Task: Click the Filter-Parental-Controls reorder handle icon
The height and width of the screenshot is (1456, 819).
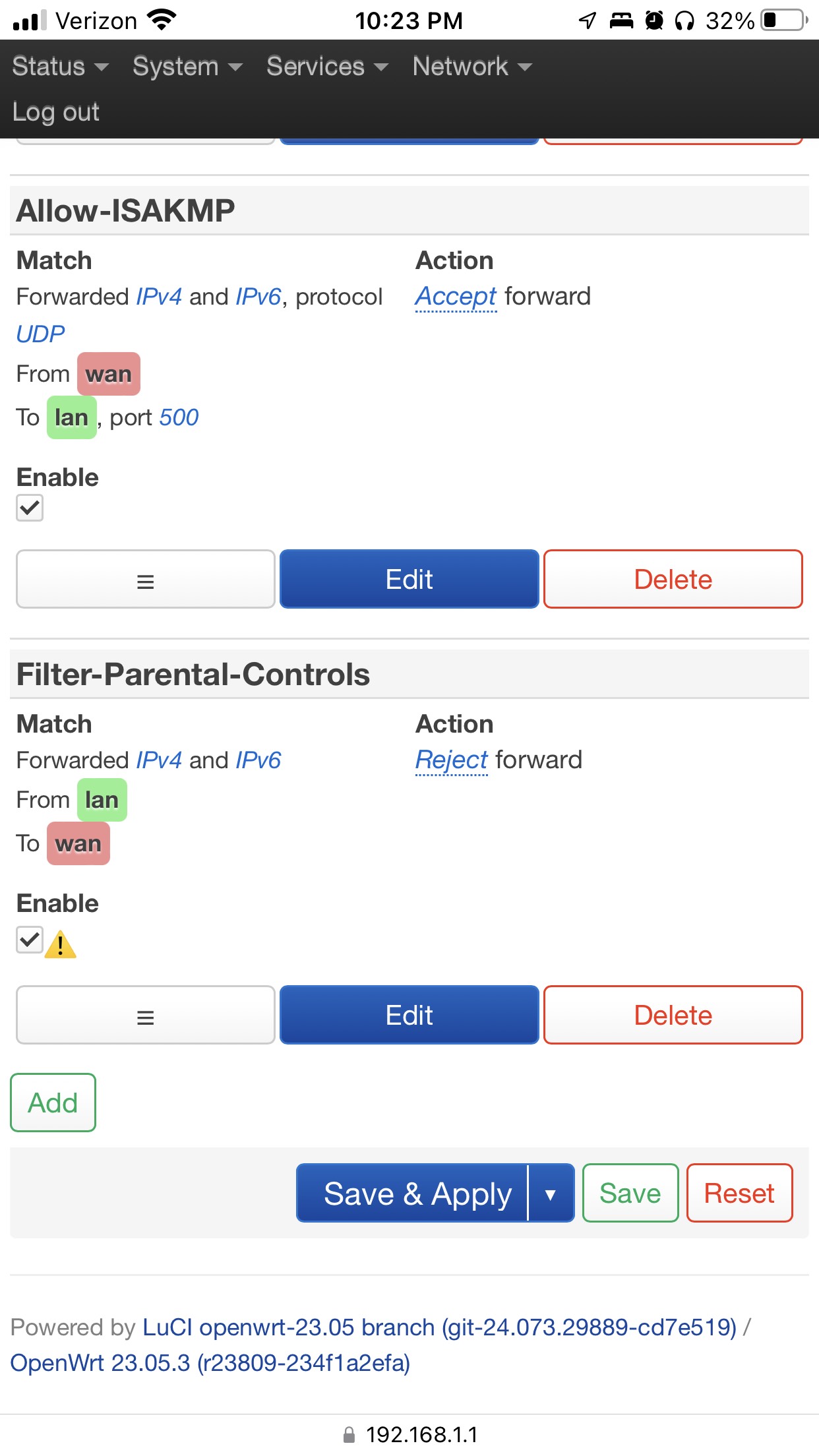Action: click(x=145, y=1016)
